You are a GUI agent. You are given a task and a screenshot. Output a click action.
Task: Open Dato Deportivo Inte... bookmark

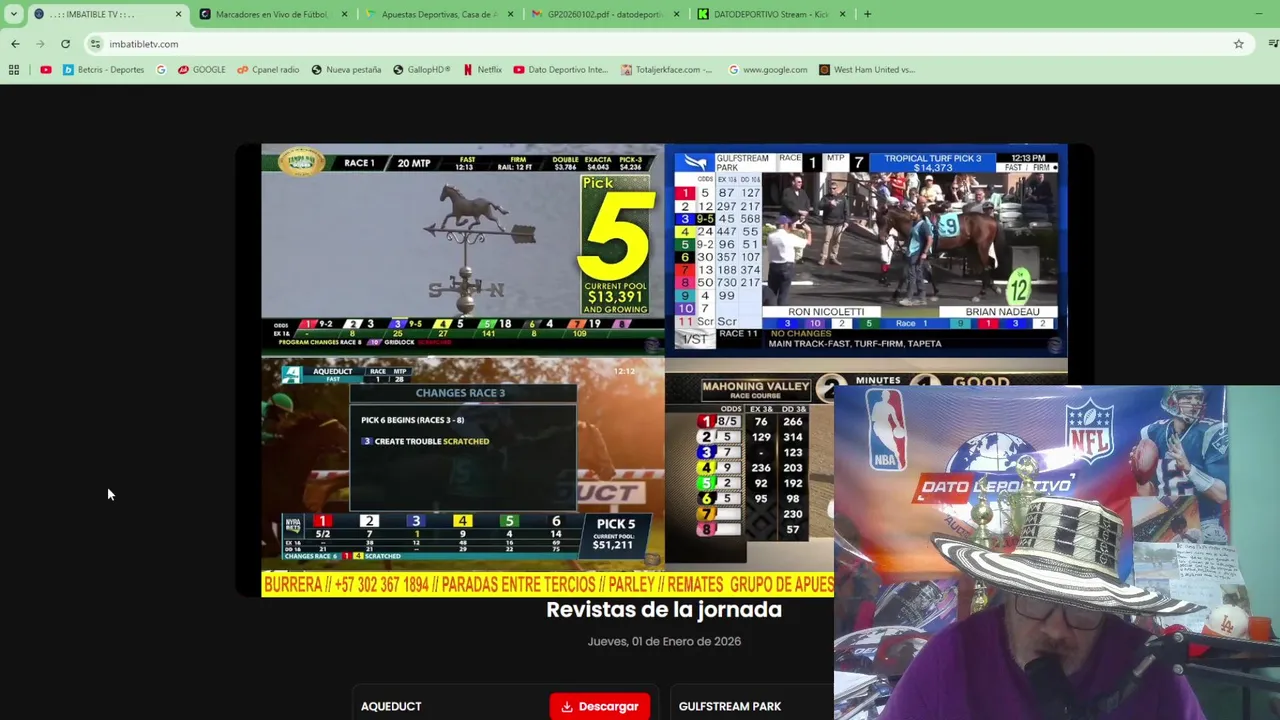560,70
